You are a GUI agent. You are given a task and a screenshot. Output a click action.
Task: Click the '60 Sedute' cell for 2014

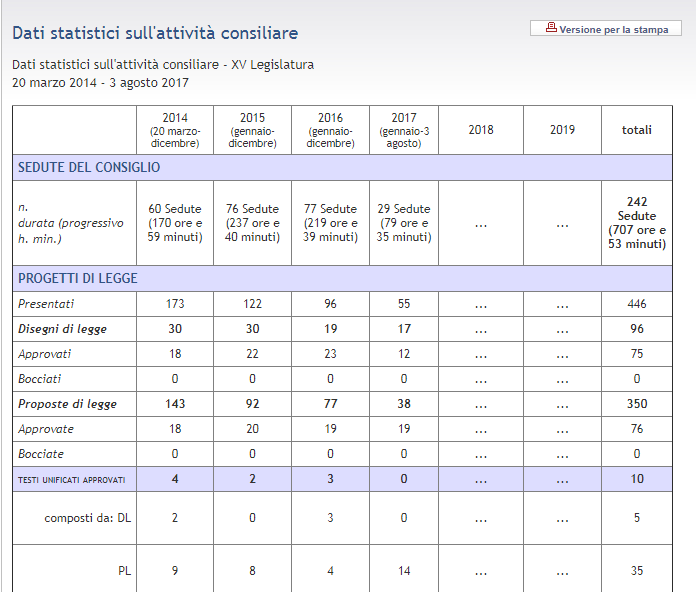175,223
